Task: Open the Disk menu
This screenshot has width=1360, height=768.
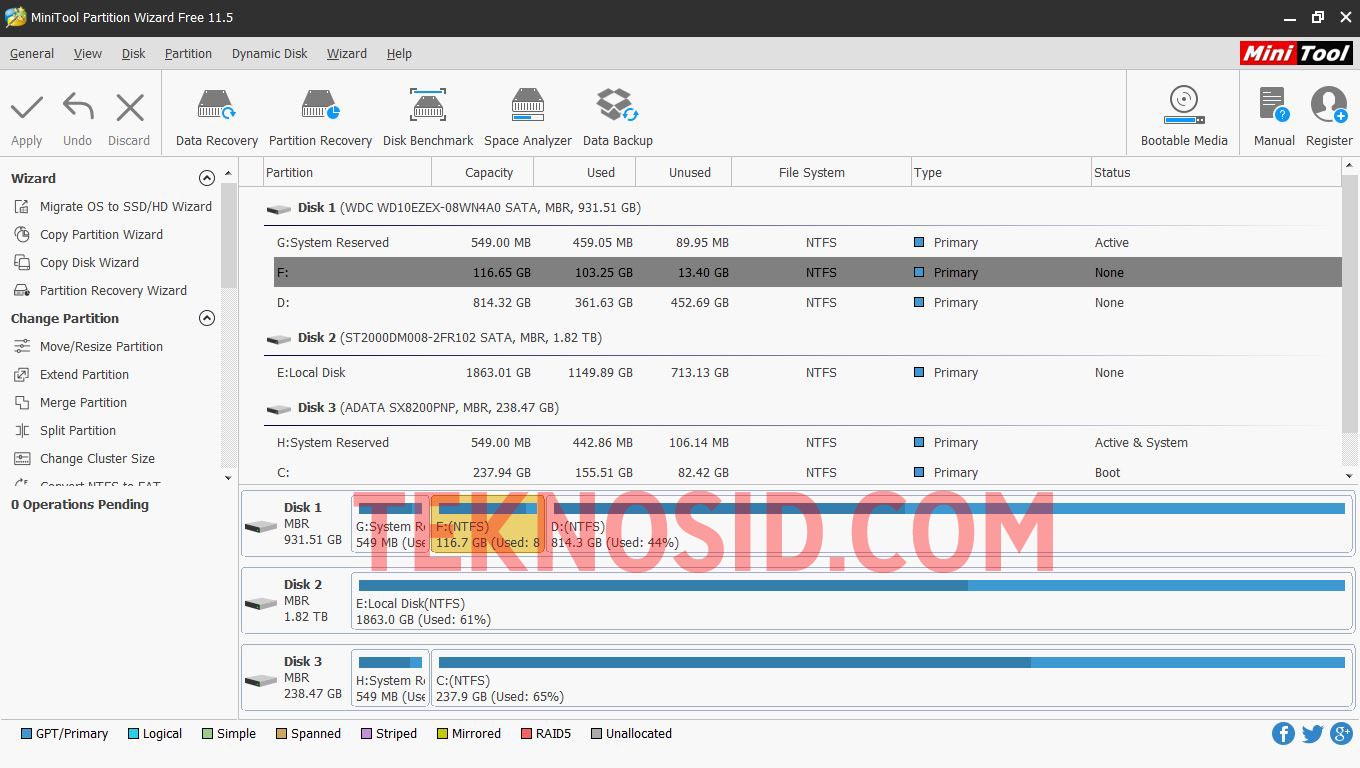Action: coord(134,54)
